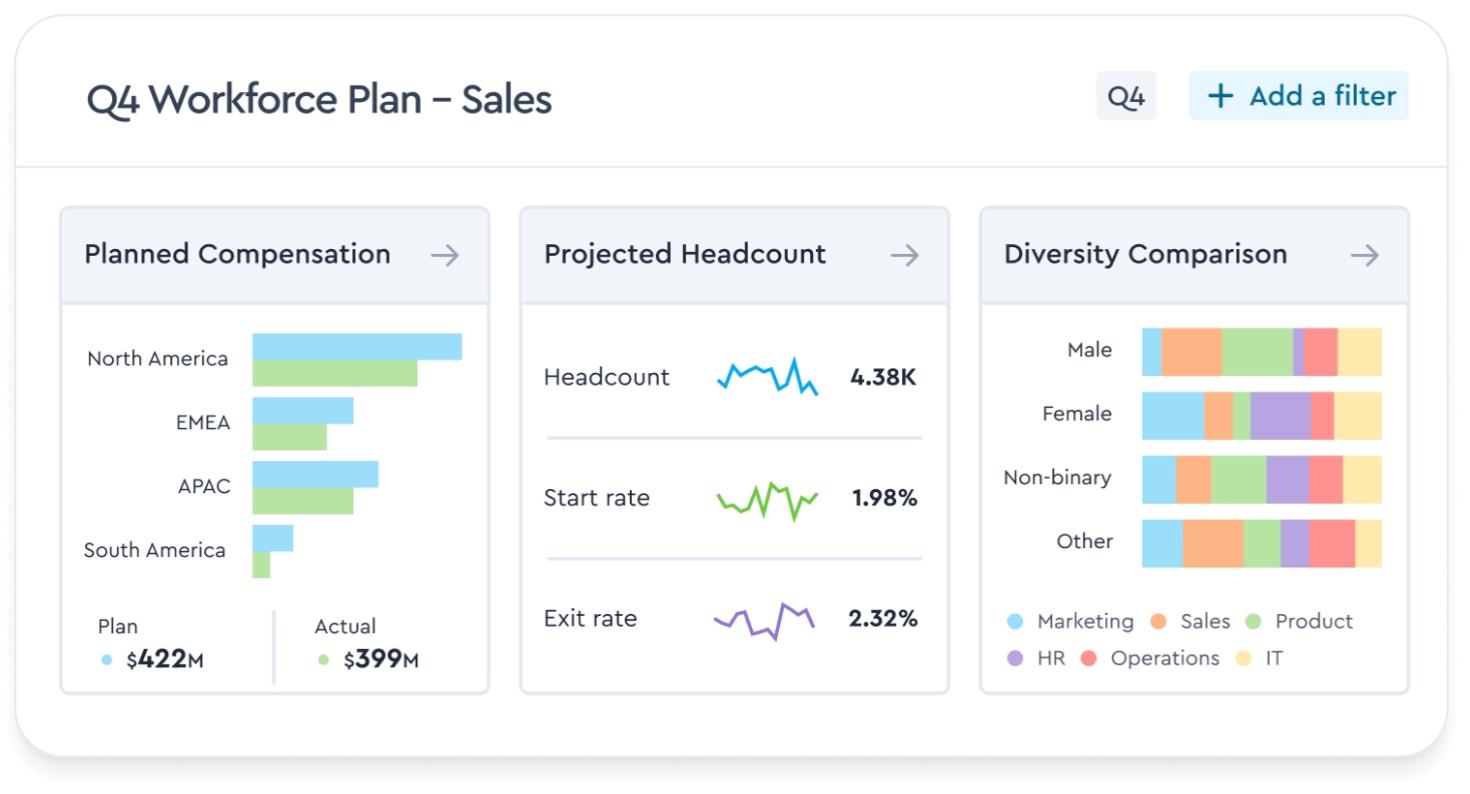Click the Exit rate sparkline chart
Viewport: 1470px width, 794px height.
tap(767, 620)
